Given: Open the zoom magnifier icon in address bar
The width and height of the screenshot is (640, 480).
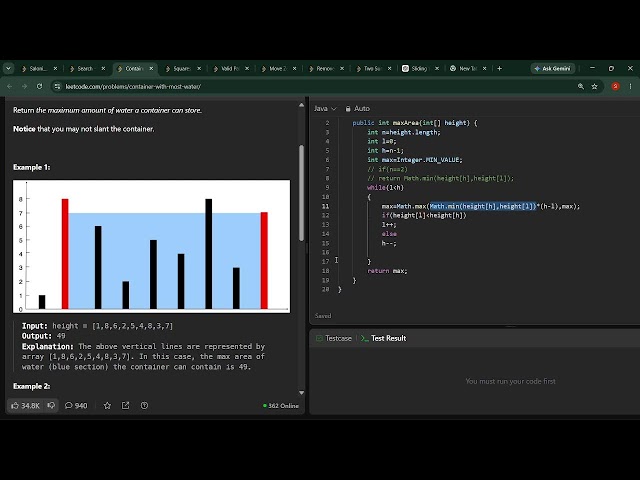Looking at the screenshot, I should click(580, 87).
